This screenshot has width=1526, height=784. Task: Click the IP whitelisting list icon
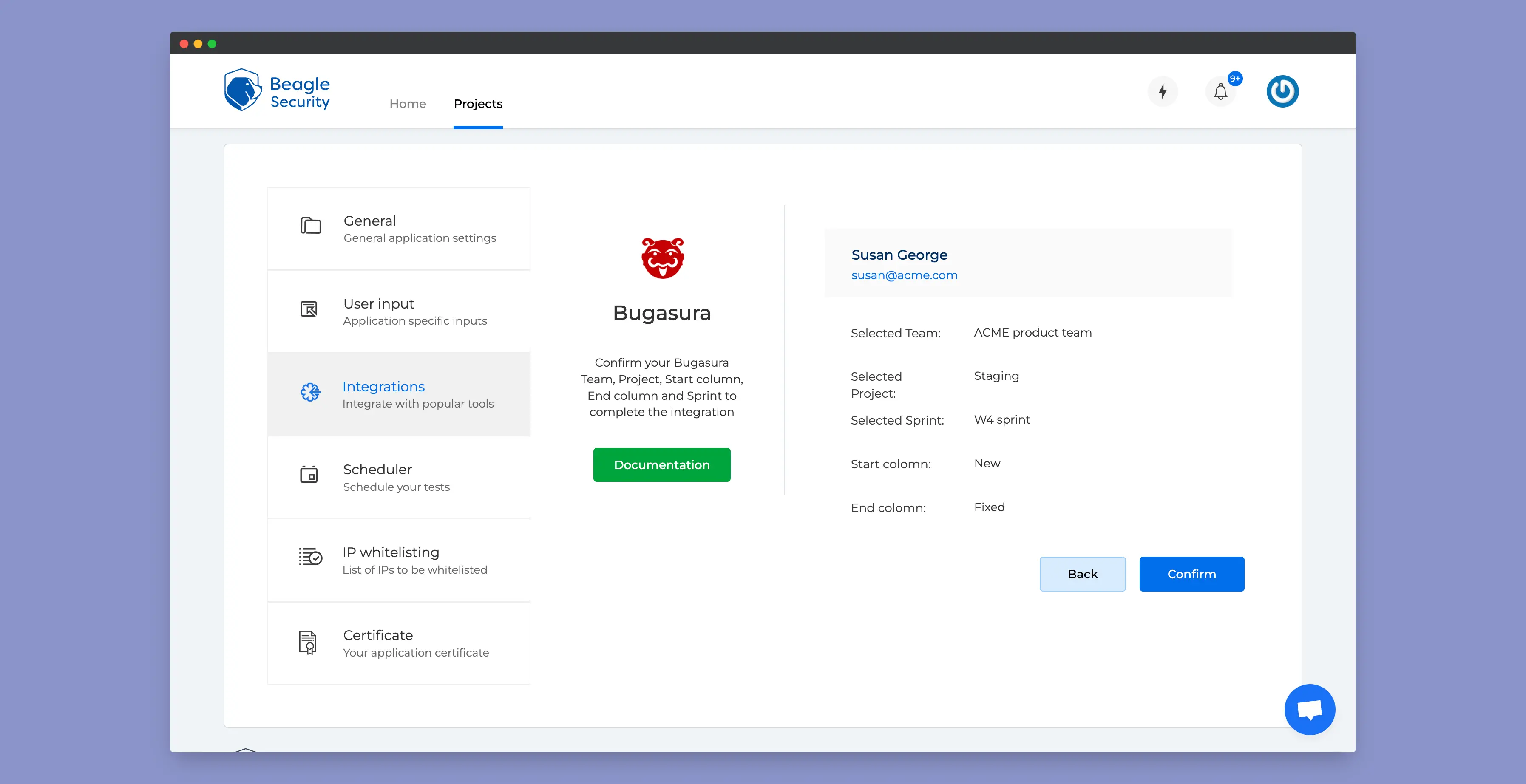click(x=310, y=557)
